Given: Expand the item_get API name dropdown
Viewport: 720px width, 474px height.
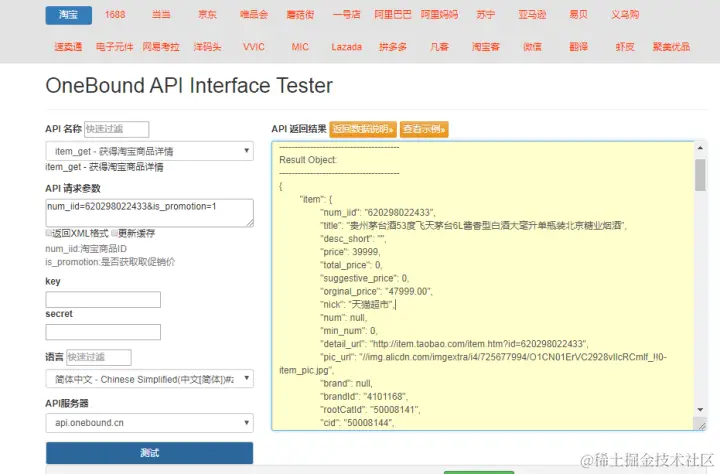Looking at the screenshot, I should pos(149,151).
